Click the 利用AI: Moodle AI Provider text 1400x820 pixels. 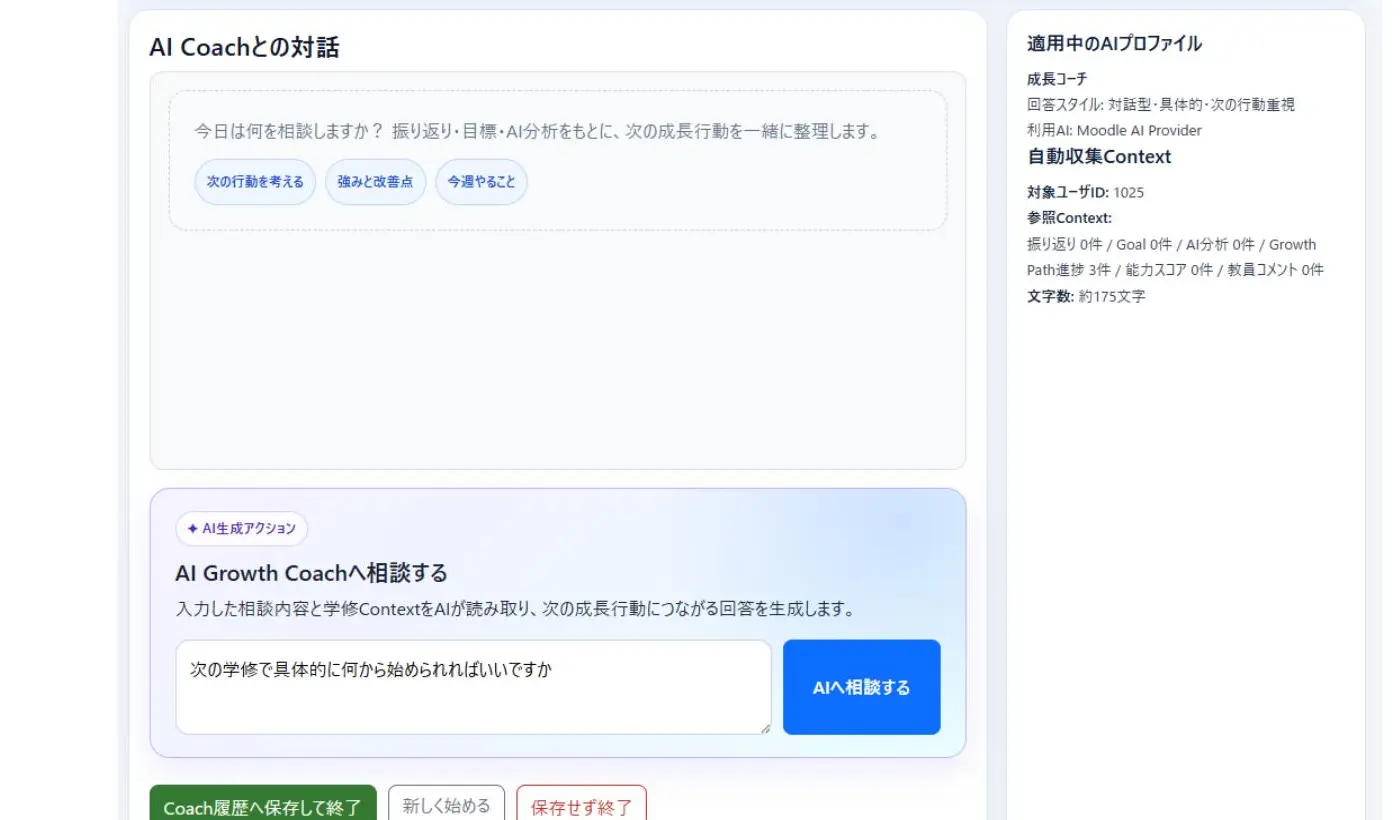[1114, 130]
